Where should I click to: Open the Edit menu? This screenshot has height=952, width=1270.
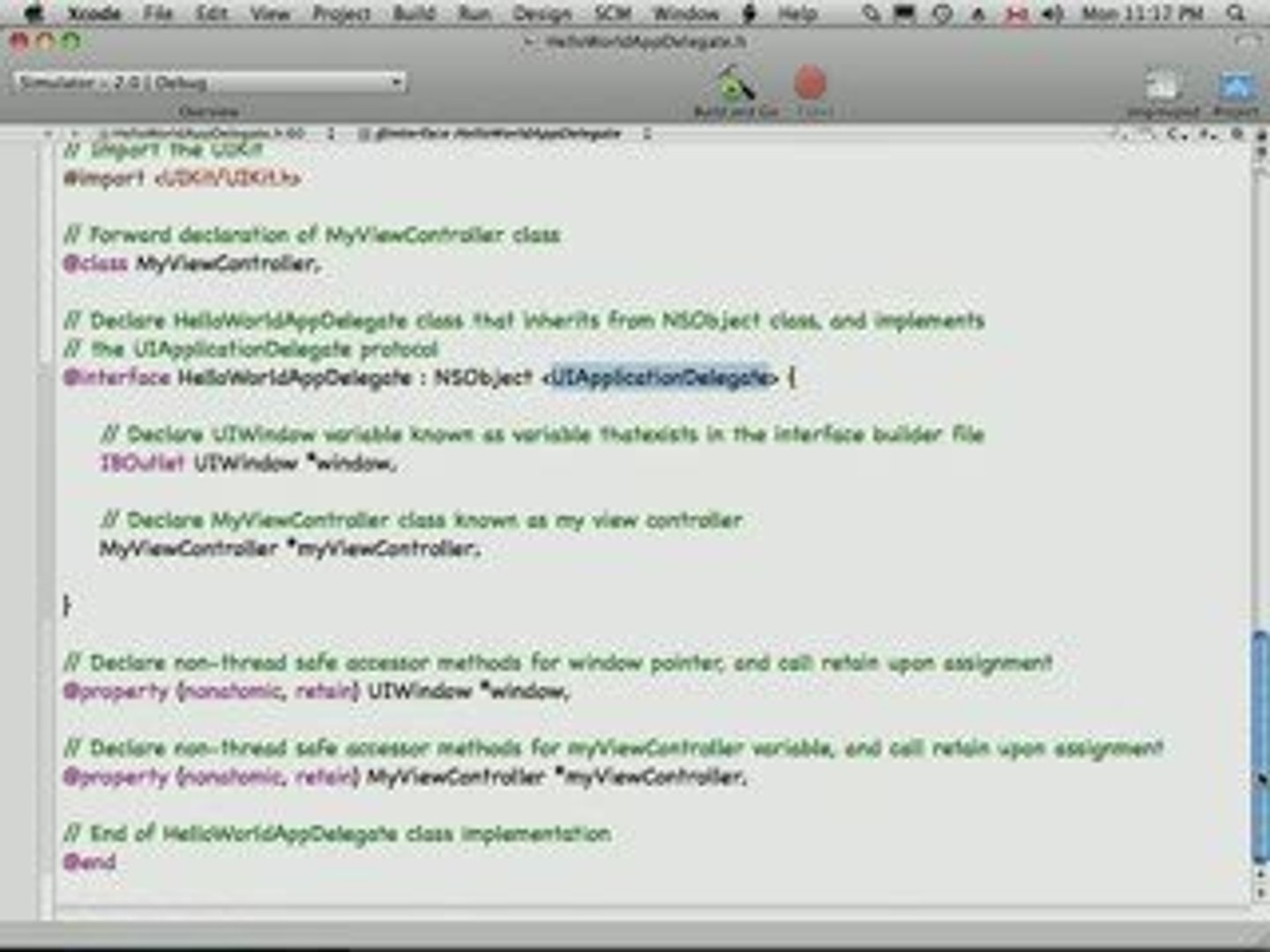click(212, 13)
